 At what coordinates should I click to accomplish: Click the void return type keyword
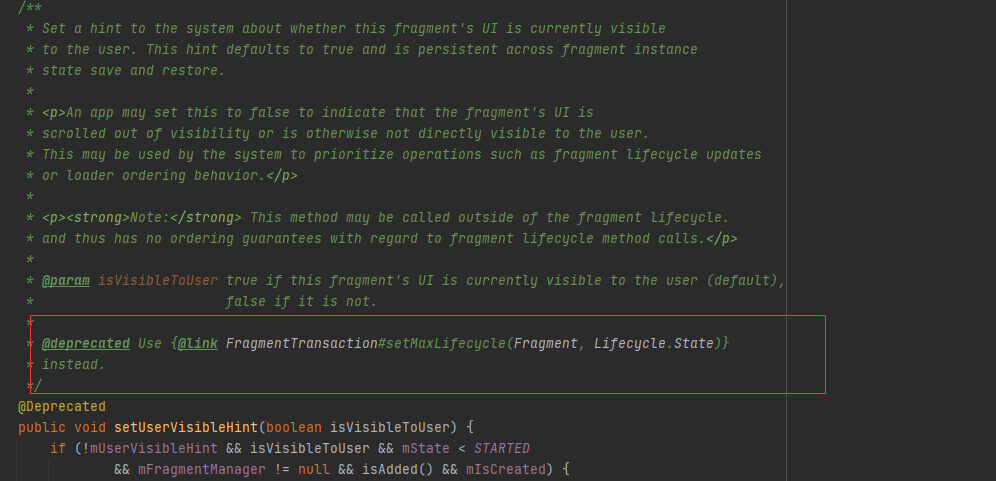pos(90,427)
